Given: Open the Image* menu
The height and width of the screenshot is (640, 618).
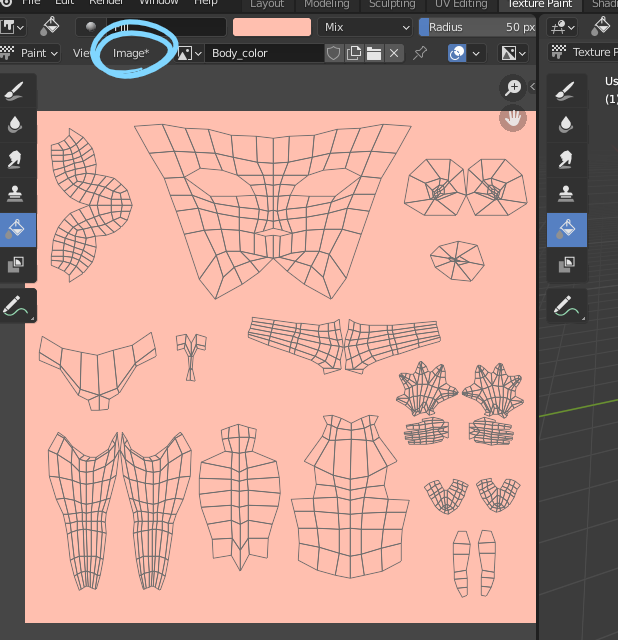Looking at the screenshot, I should pos(131,53).
